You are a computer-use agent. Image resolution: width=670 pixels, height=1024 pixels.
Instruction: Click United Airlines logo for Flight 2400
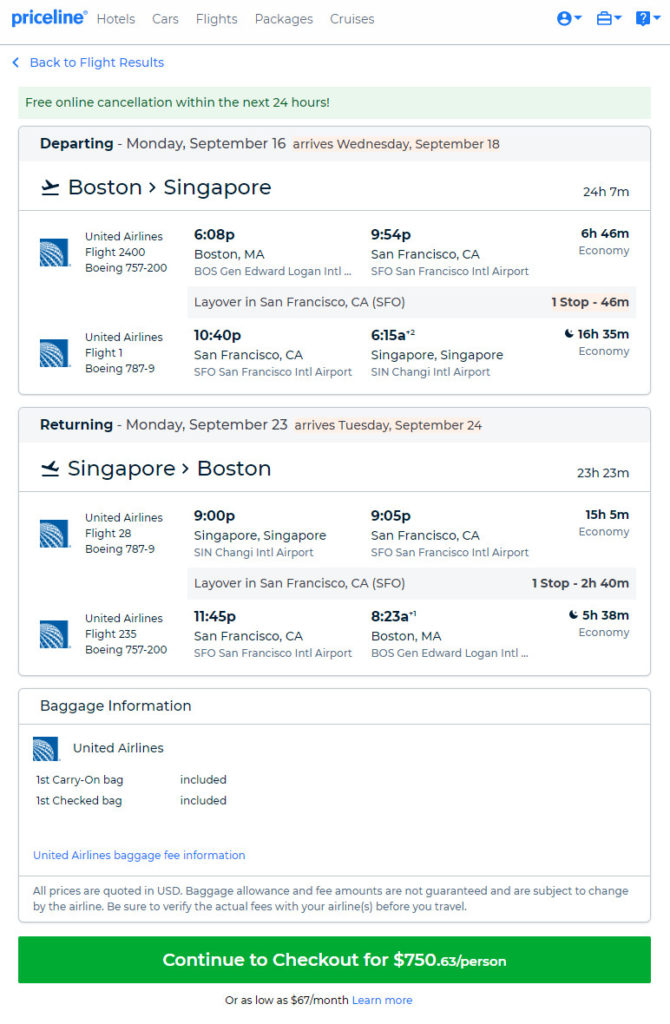(x=53, y=252)
